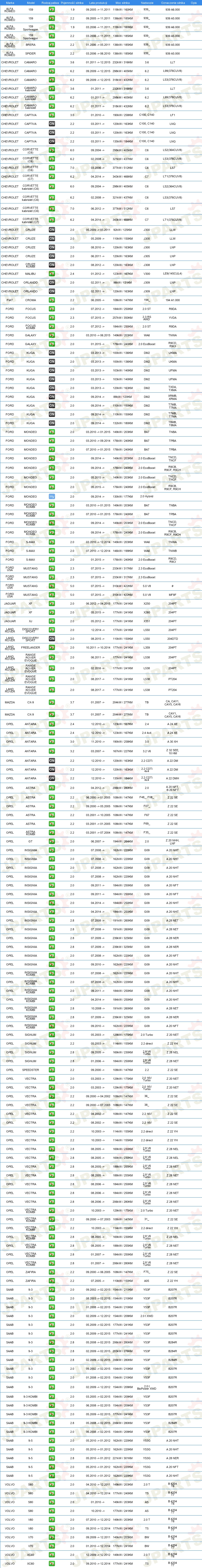Viewport: 202px width, 1568px height.
Task: Select the CROMA model cell
Action: tap(30, 300)
